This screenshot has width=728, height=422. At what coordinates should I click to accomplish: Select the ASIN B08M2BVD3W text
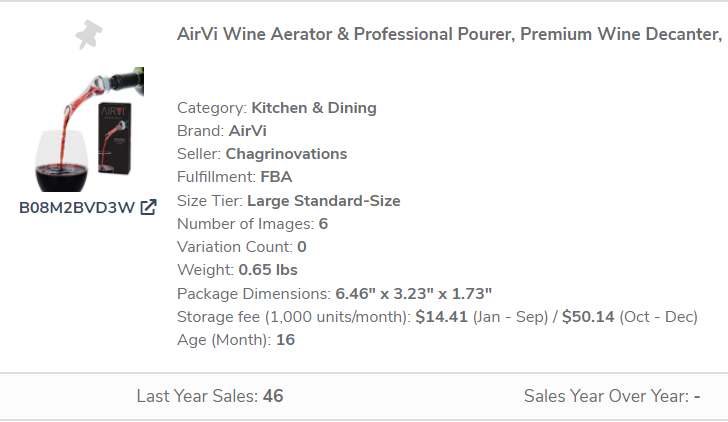77,208
